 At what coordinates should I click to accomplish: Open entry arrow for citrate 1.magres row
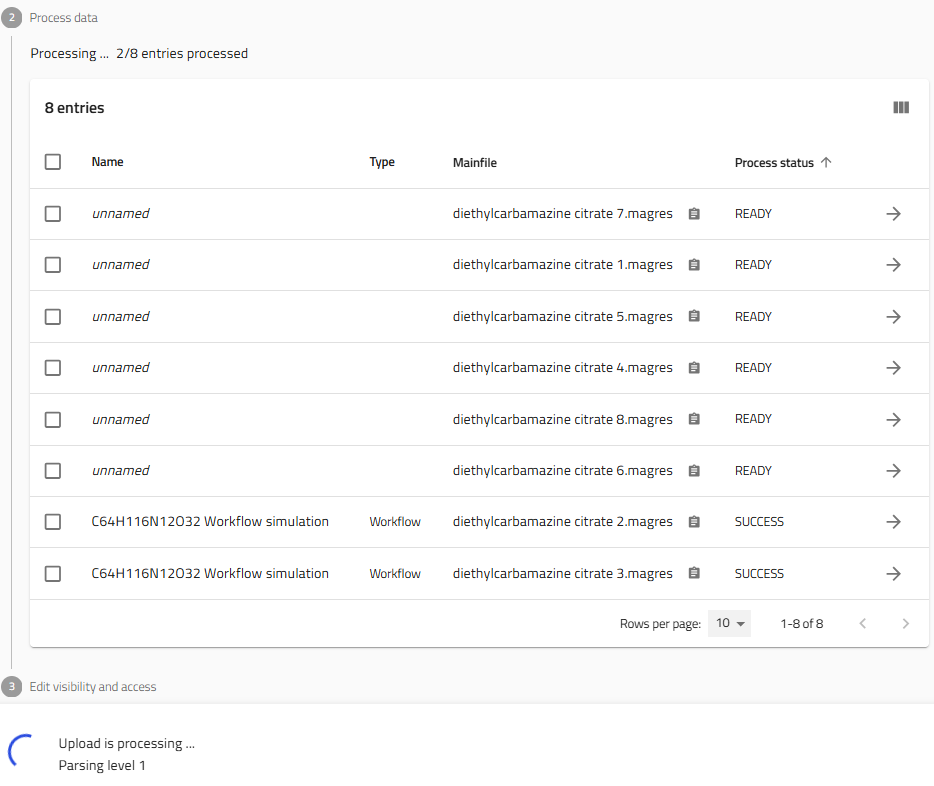pos(893,264)
